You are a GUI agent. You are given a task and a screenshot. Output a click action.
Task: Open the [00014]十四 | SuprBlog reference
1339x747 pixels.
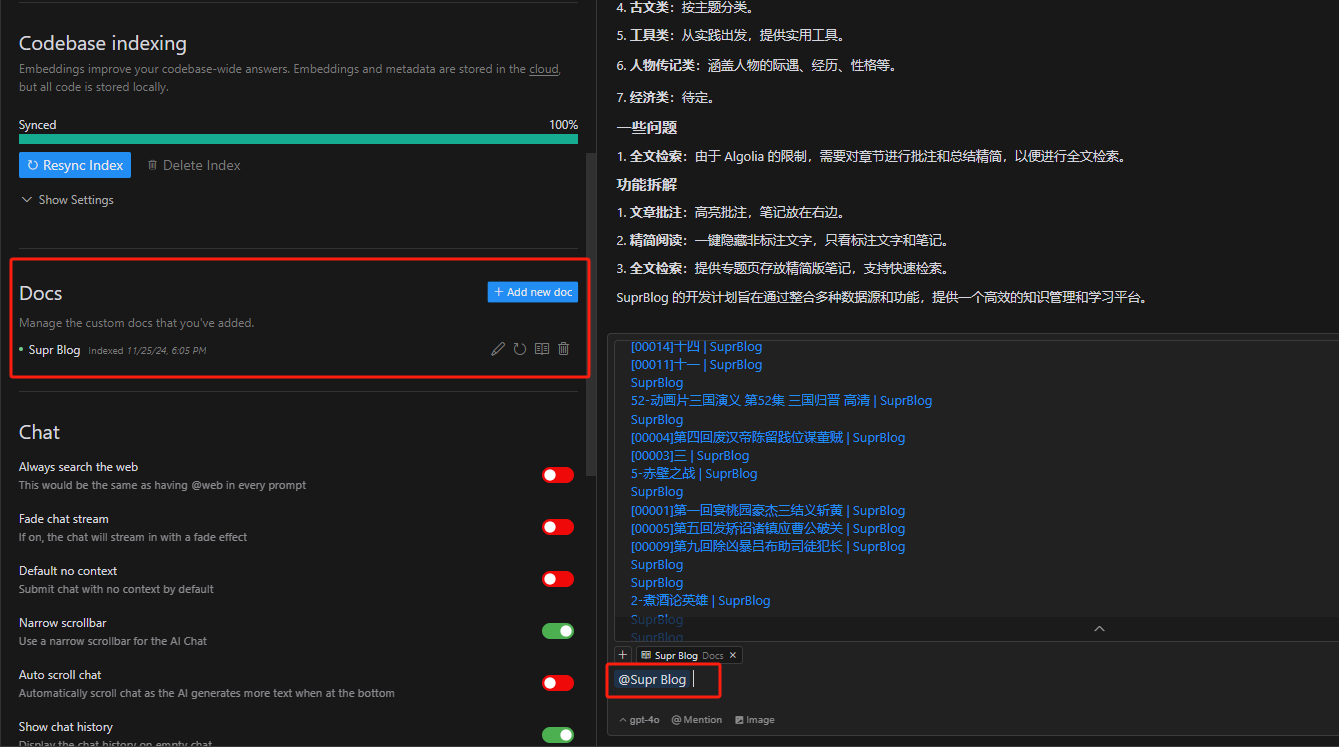point(696,347)
